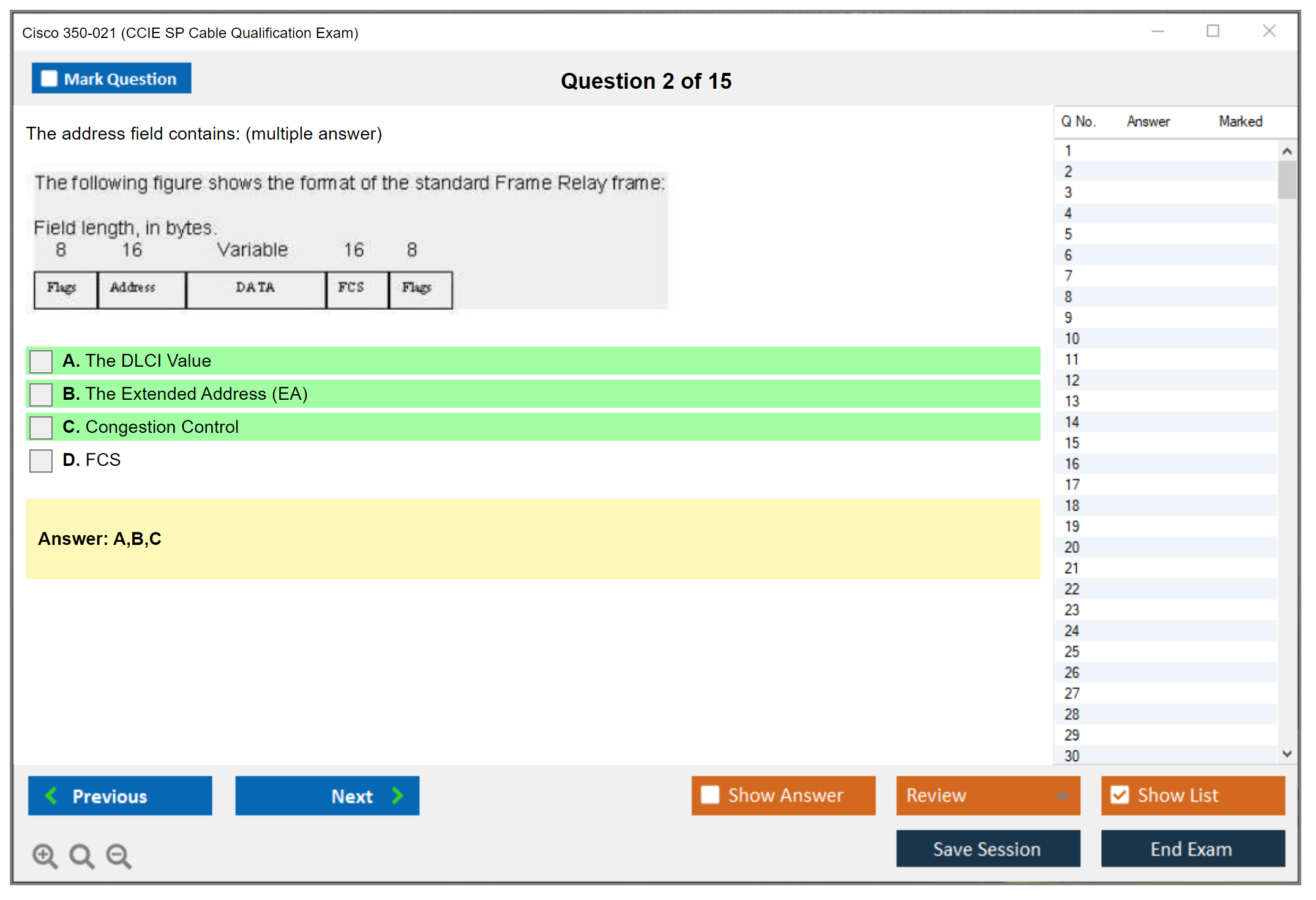Click the Save Session button
This screenshot has height=900, width=1316.
click(987, 849)
